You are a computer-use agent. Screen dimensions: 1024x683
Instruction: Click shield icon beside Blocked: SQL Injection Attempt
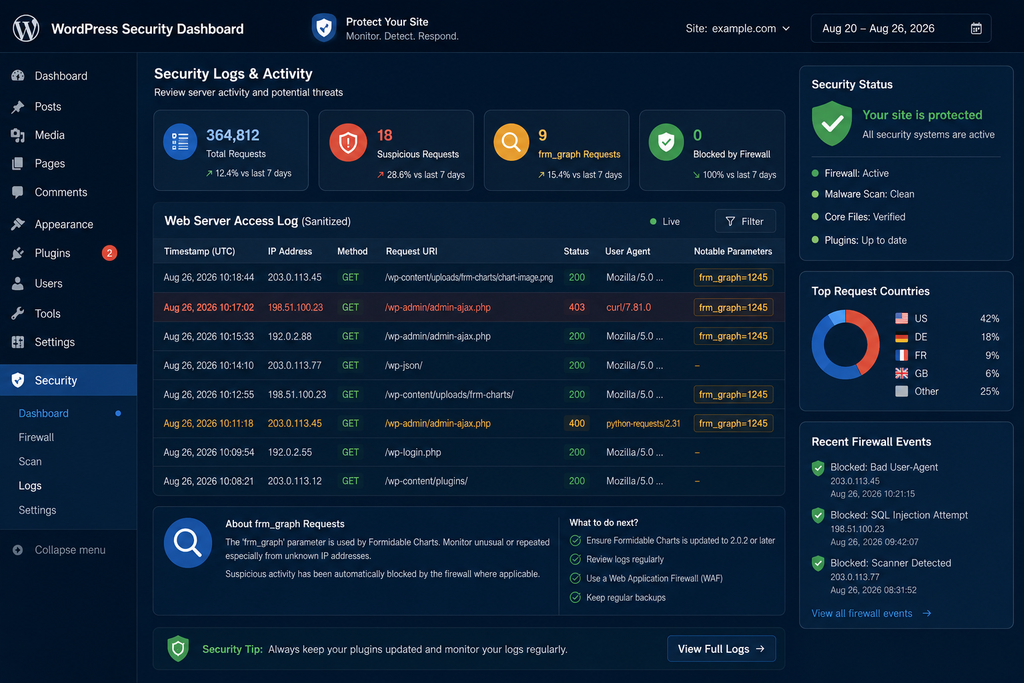[818, 516]
